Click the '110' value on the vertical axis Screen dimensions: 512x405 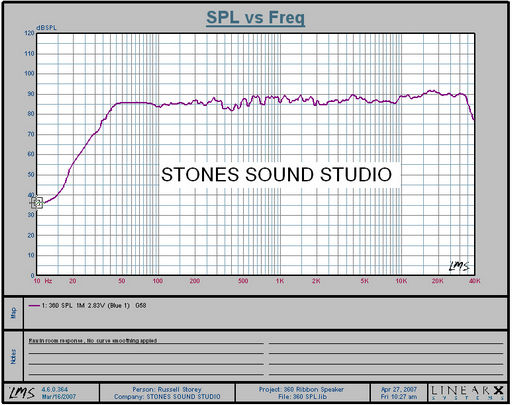29,53
